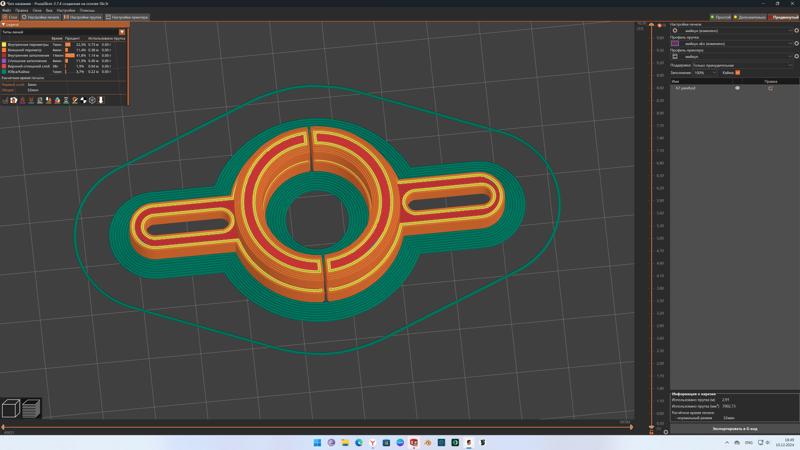The width and height of the screenshot is (800, 450).
Task: Open layer slider settings cog at bottom
Action: 666,432
